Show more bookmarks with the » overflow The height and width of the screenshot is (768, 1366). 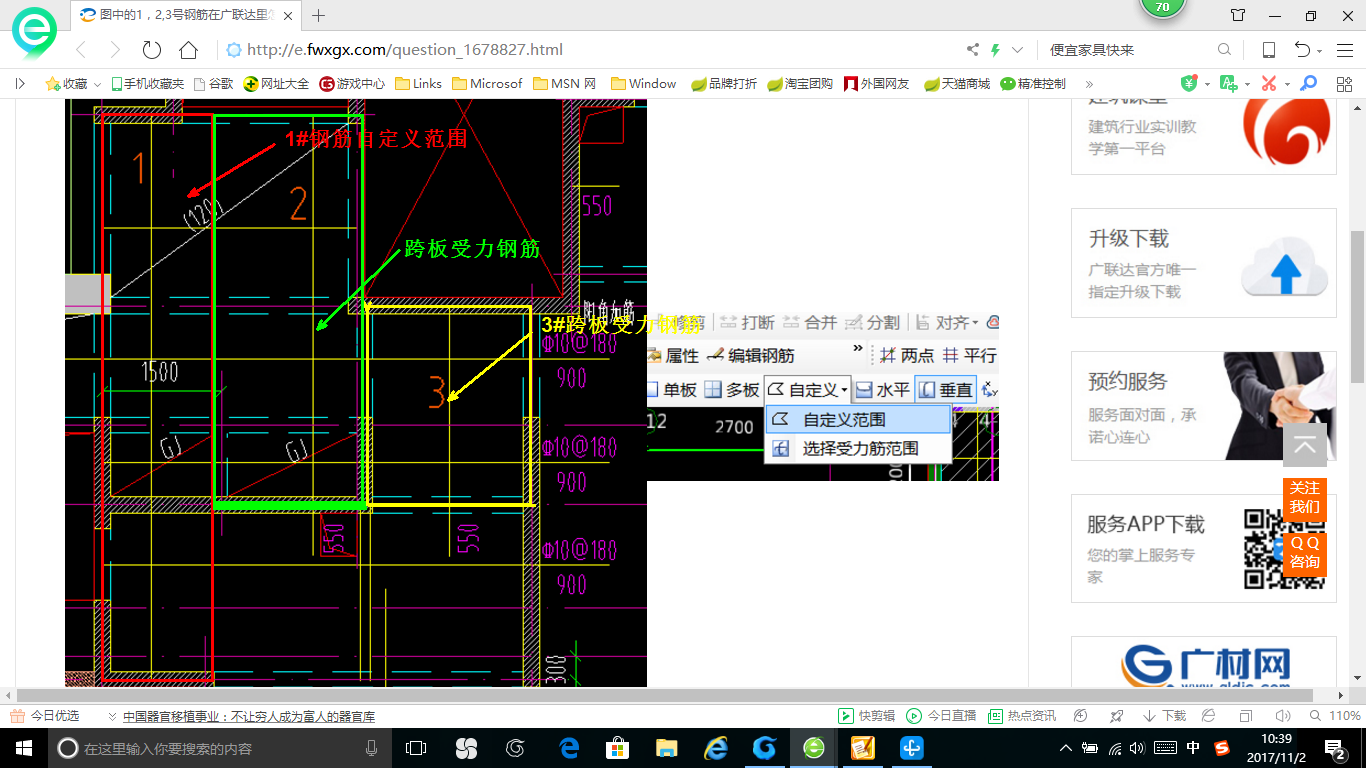(1089, 84)
